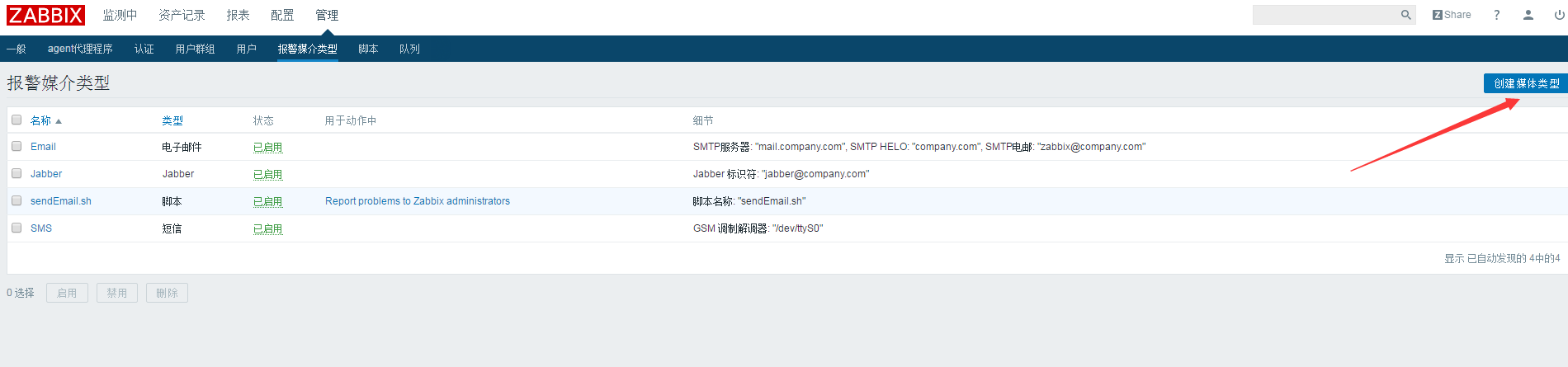Click into the top search field
1568x367 pixels.
coord(1325,15)
